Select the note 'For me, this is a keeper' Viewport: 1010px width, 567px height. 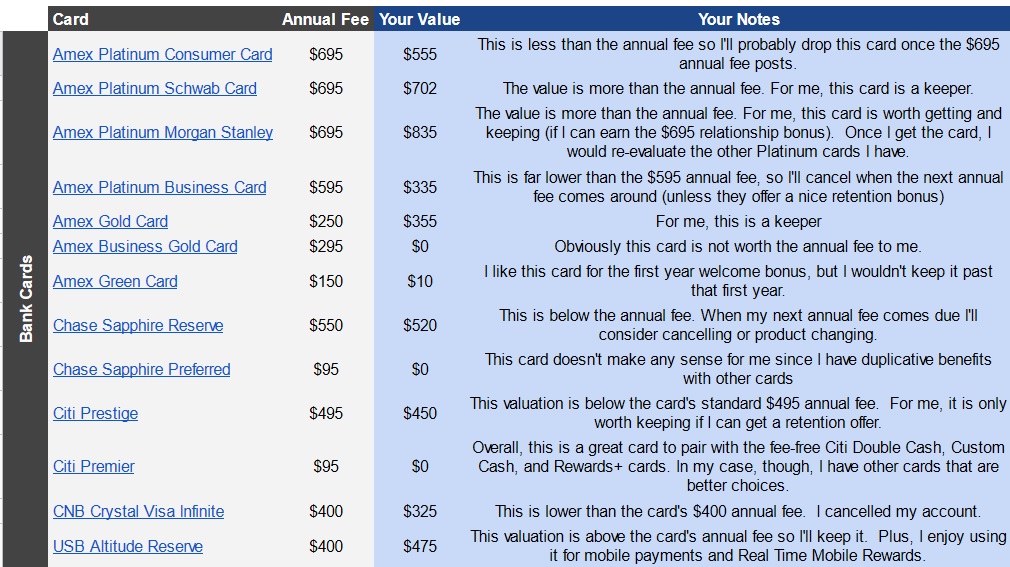[738, 221]
